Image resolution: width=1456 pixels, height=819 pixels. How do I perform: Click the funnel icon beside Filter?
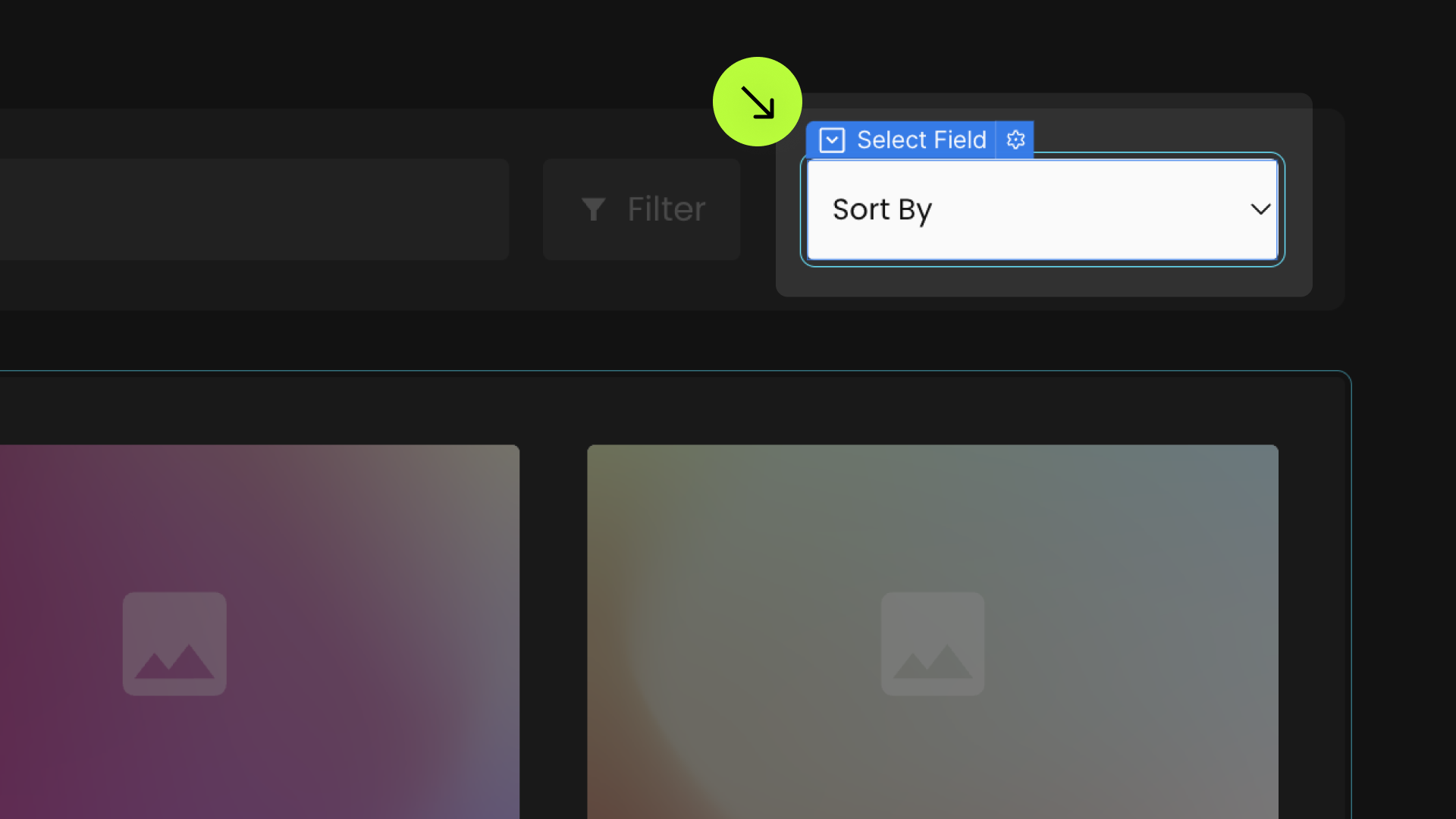[593, 209]
